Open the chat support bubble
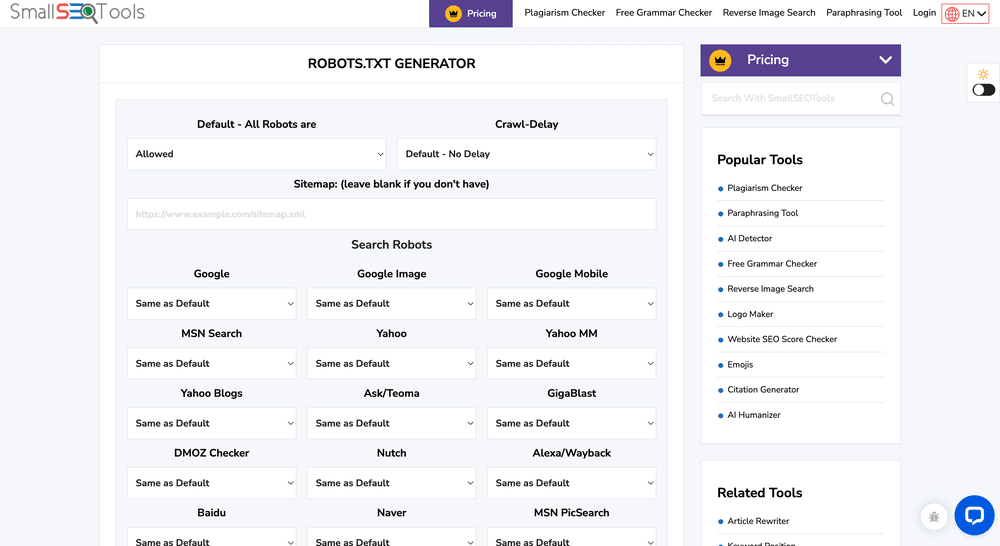 [974, 515]
